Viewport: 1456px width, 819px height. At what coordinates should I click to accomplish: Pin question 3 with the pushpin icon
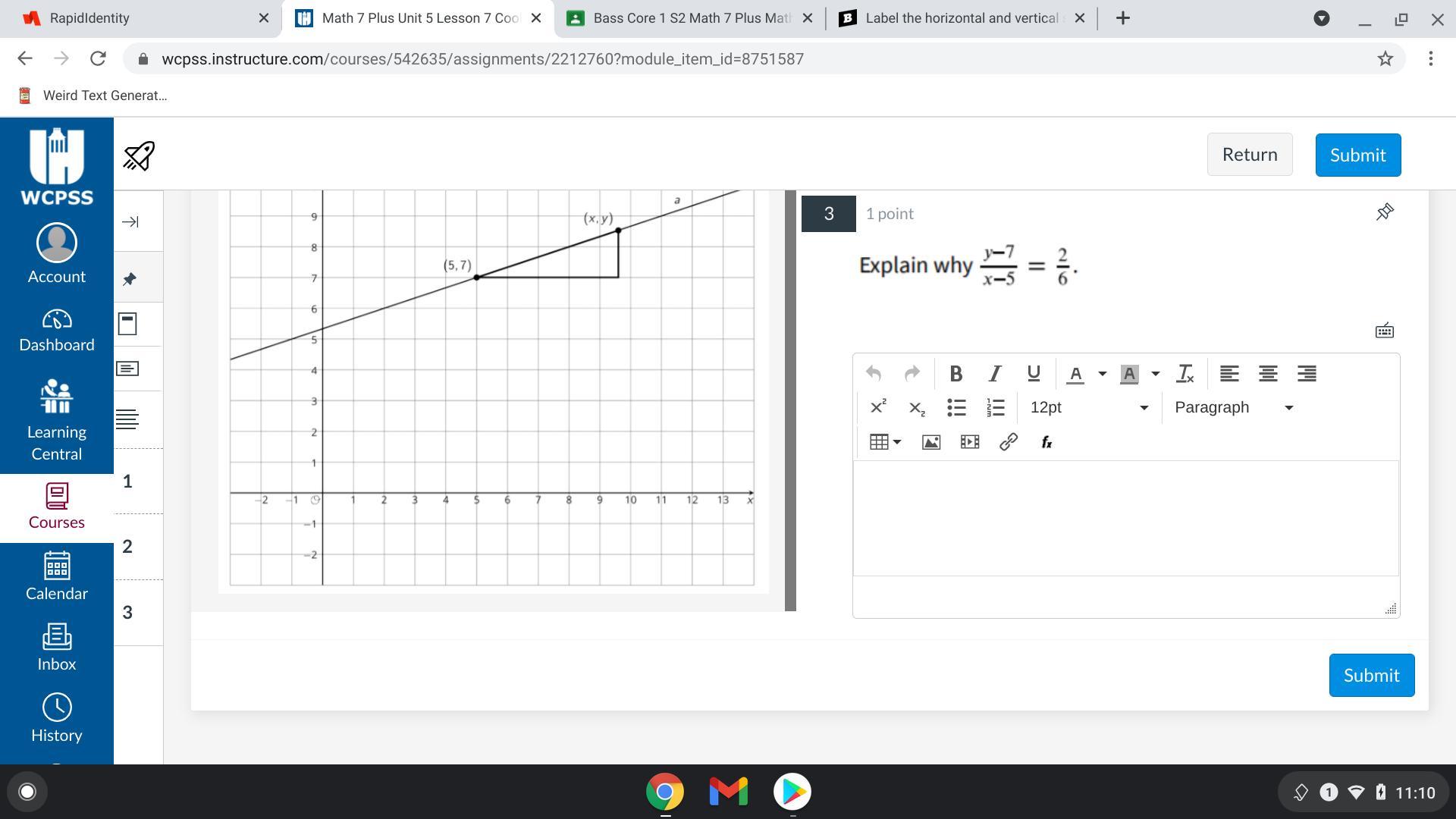(1384, 212)
